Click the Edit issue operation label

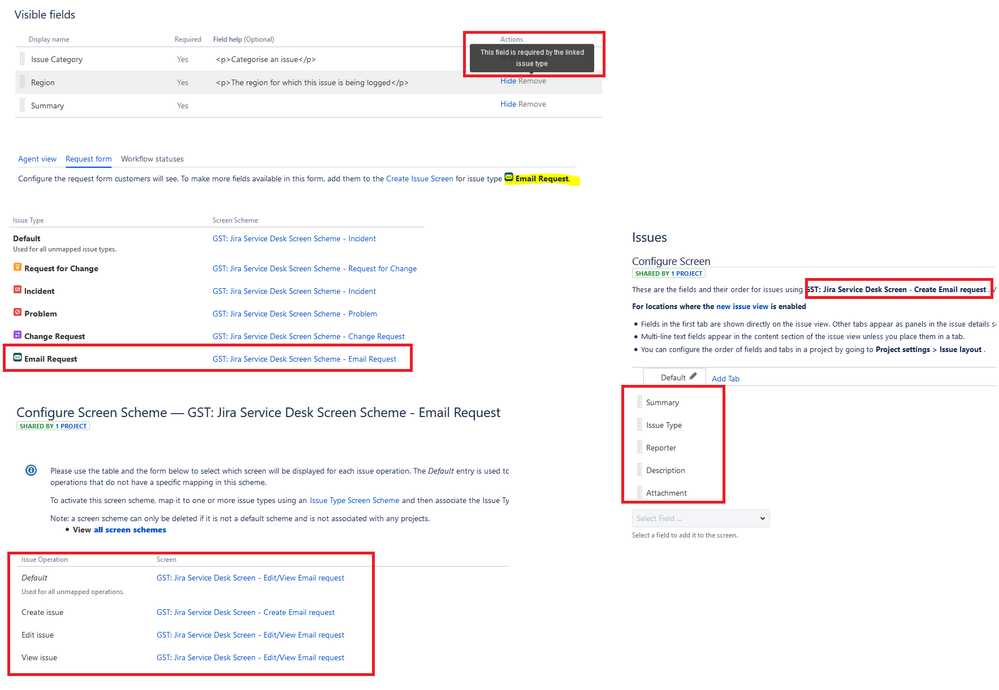click(x=38, y=635)
